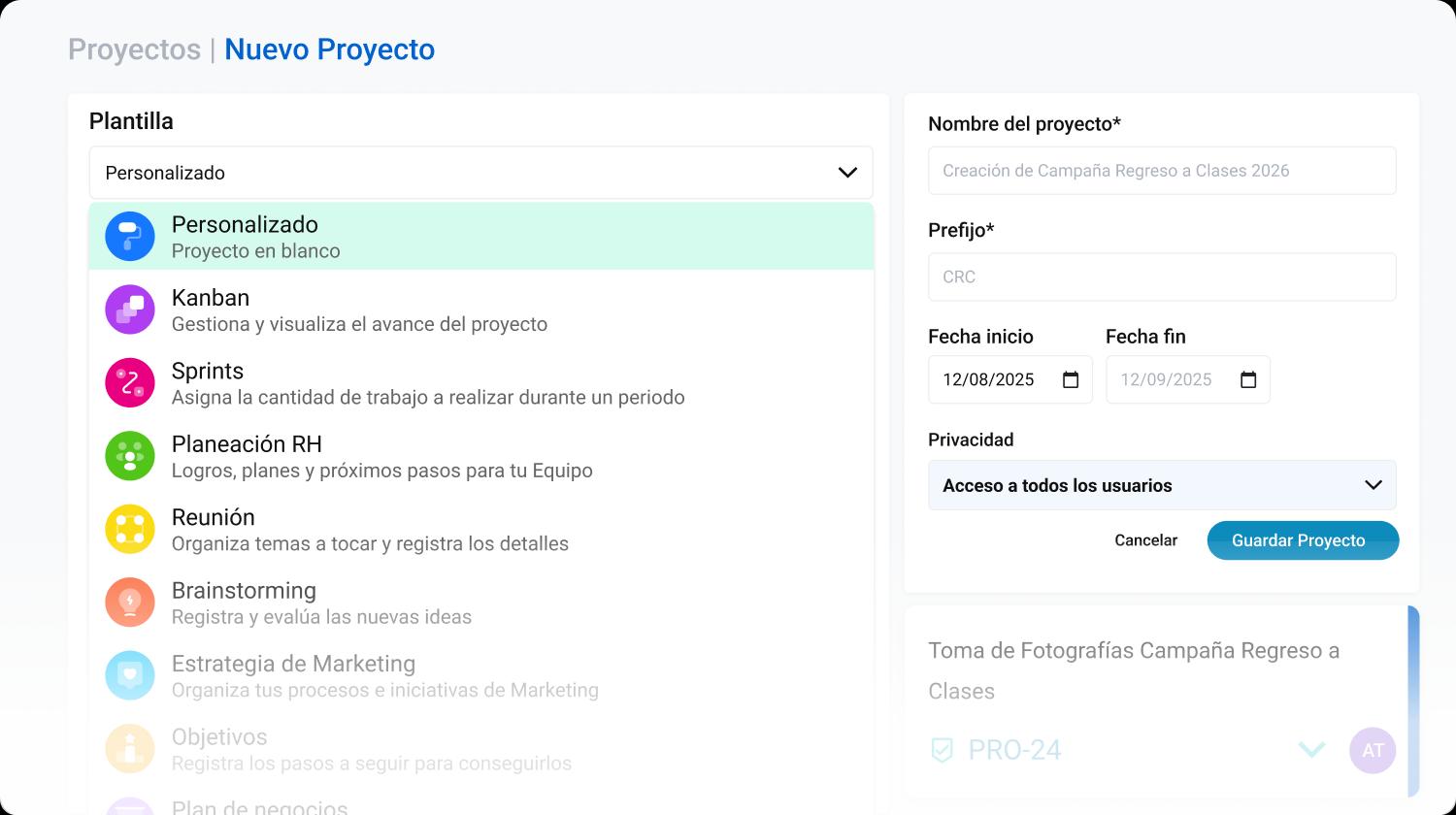Select the Personalizado blank project option

tap(480, 237)
